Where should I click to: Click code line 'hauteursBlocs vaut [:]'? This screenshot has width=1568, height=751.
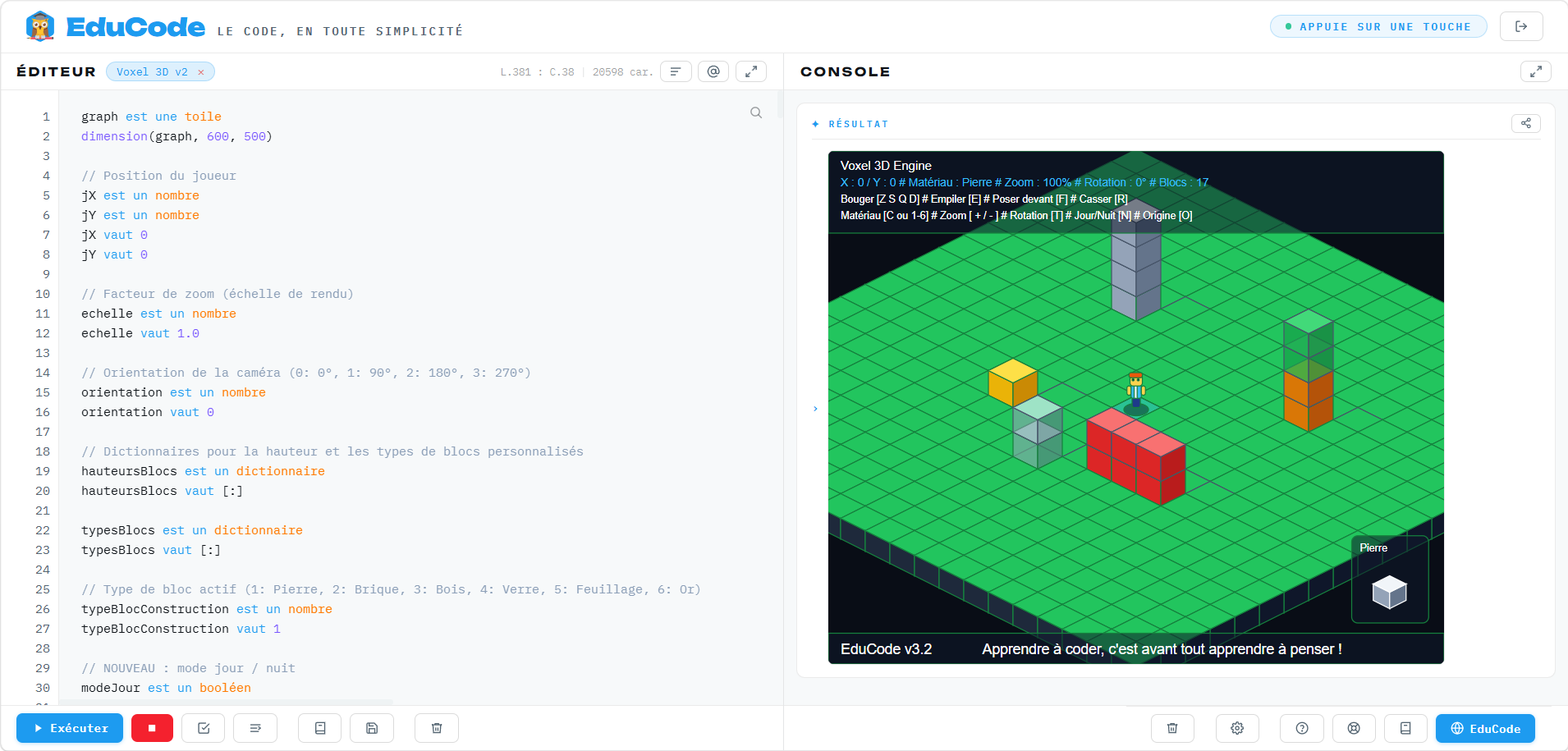click(162, 491)
